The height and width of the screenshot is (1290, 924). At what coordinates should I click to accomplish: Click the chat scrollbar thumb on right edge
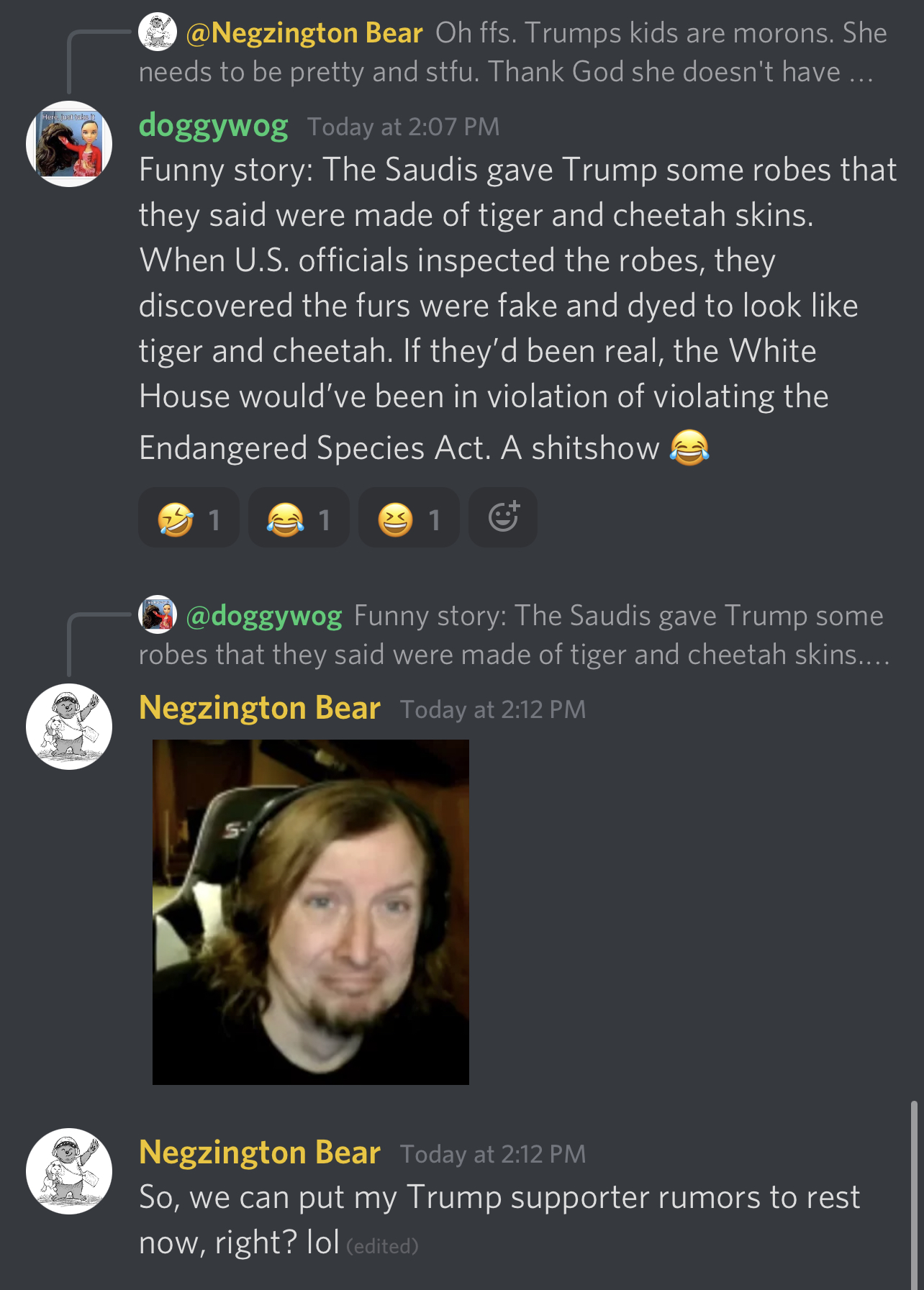pos(914,1194)
